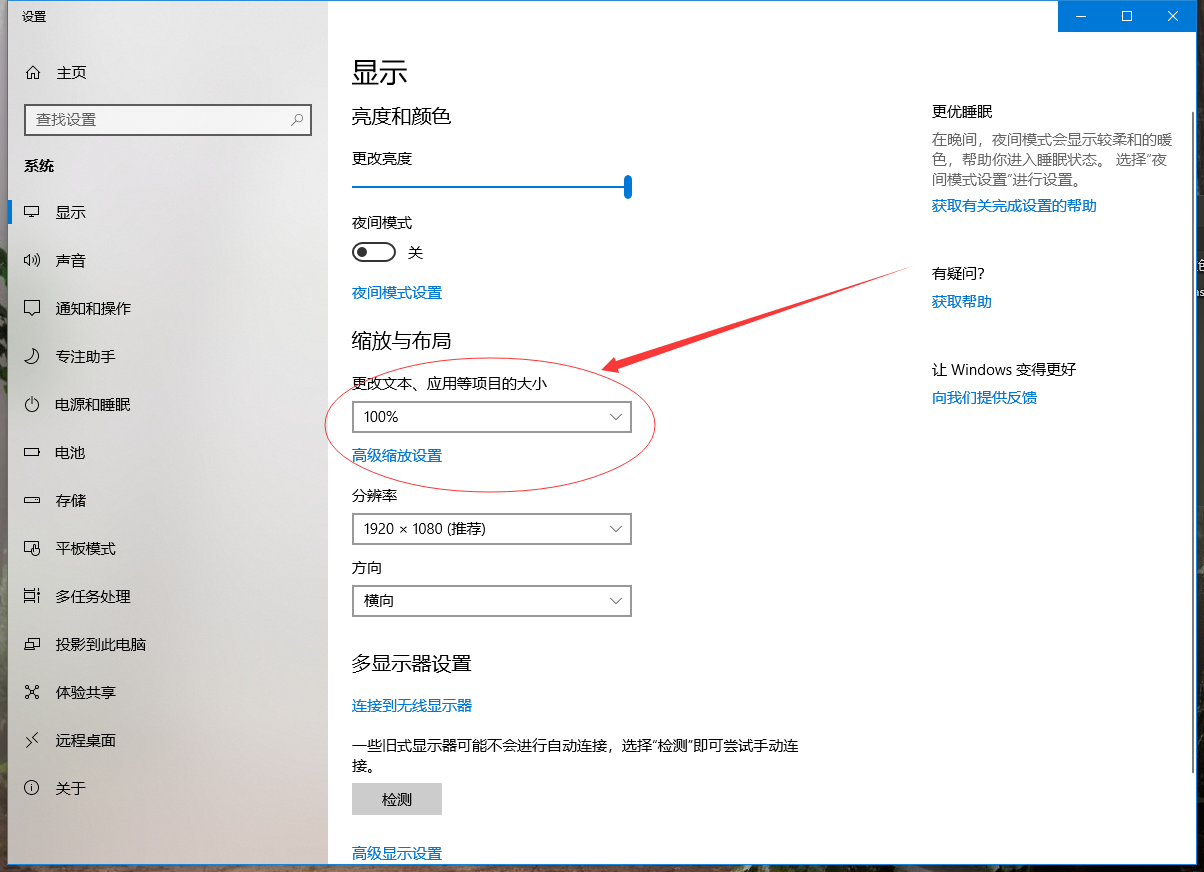
Task: Select the 远程桌面 icon
Action: pos(32,741)
